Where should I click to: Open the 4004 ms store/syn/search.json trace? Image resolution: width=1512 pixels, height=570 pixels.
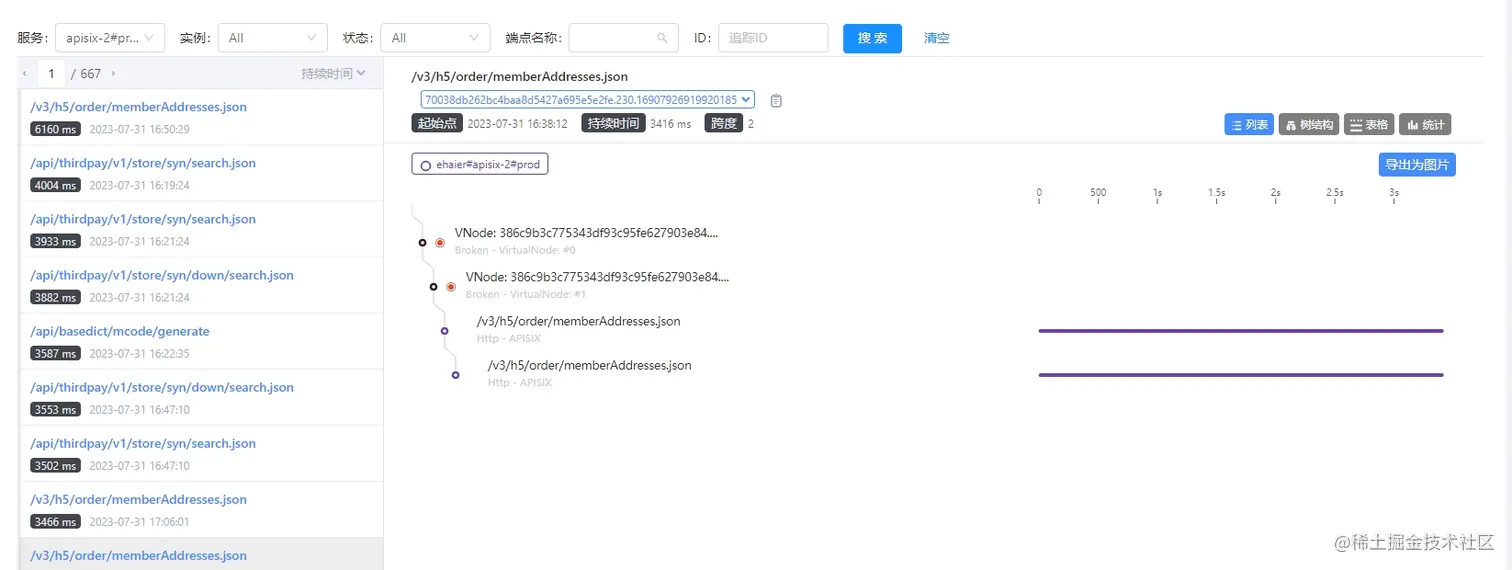click(201, 174)
